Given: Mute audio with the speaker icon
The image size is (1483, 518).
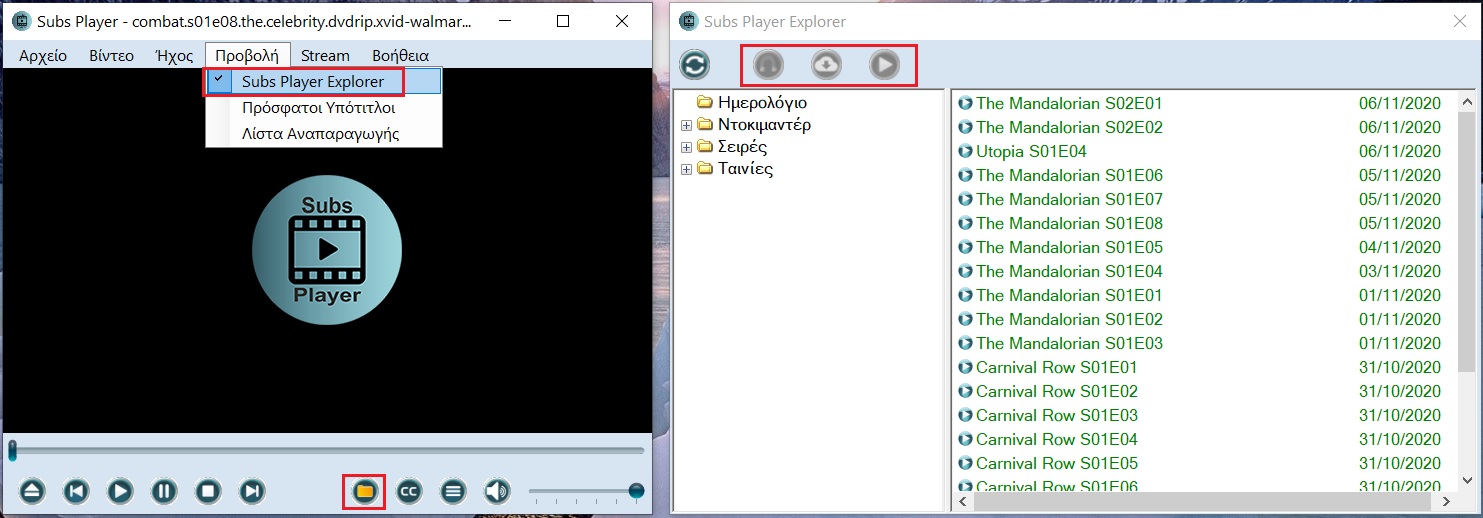Looking at the screenshot, I should 497,491.
